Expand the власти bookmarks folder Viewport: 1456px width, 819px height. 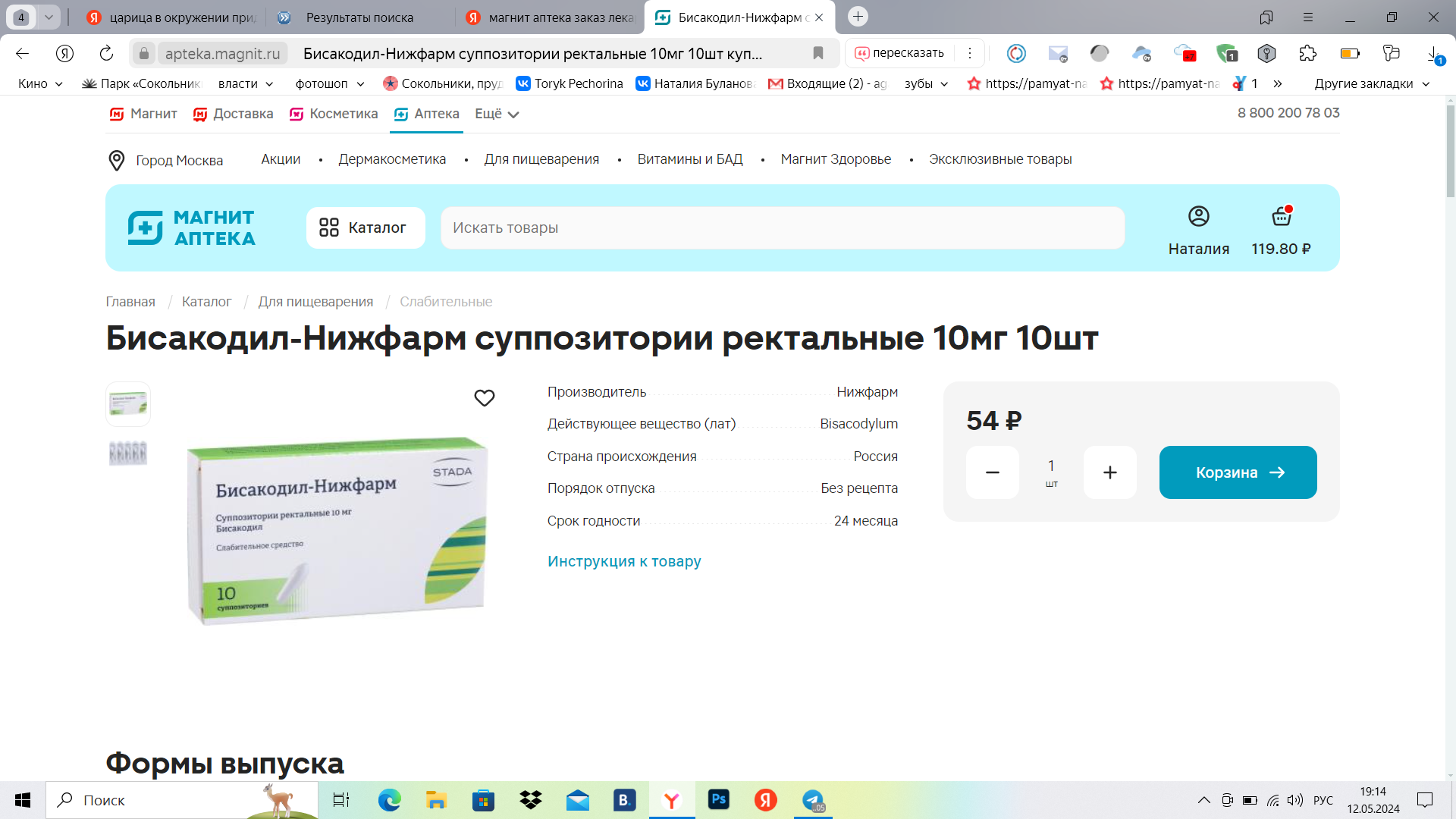(x=246, y=83)
